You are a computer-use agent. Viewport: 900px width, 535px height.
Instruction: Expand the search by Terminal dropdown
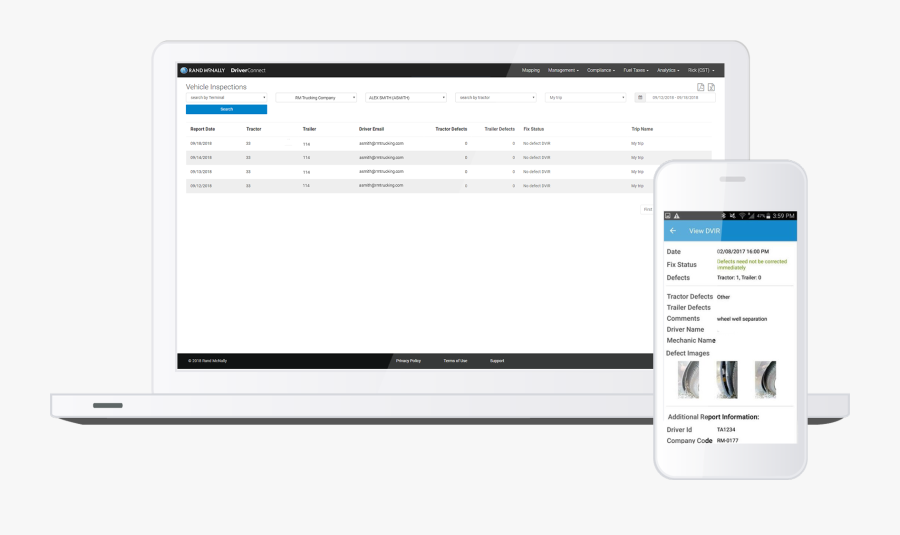226,98
